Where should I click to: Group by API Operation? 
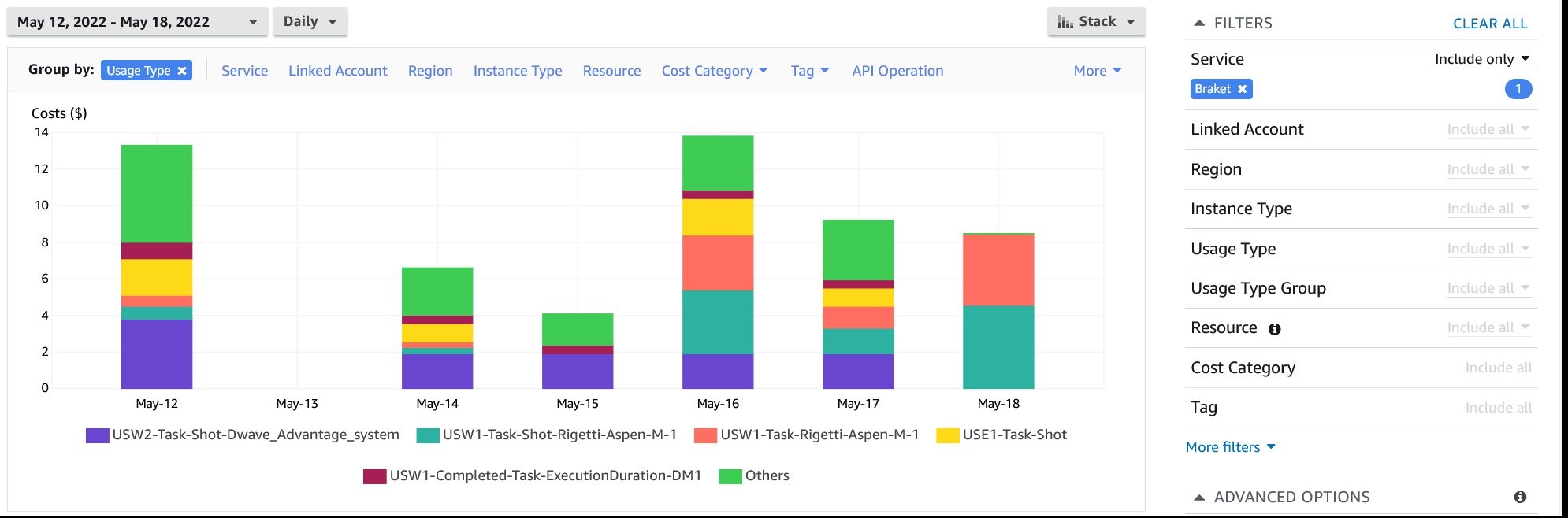(897, 71)
